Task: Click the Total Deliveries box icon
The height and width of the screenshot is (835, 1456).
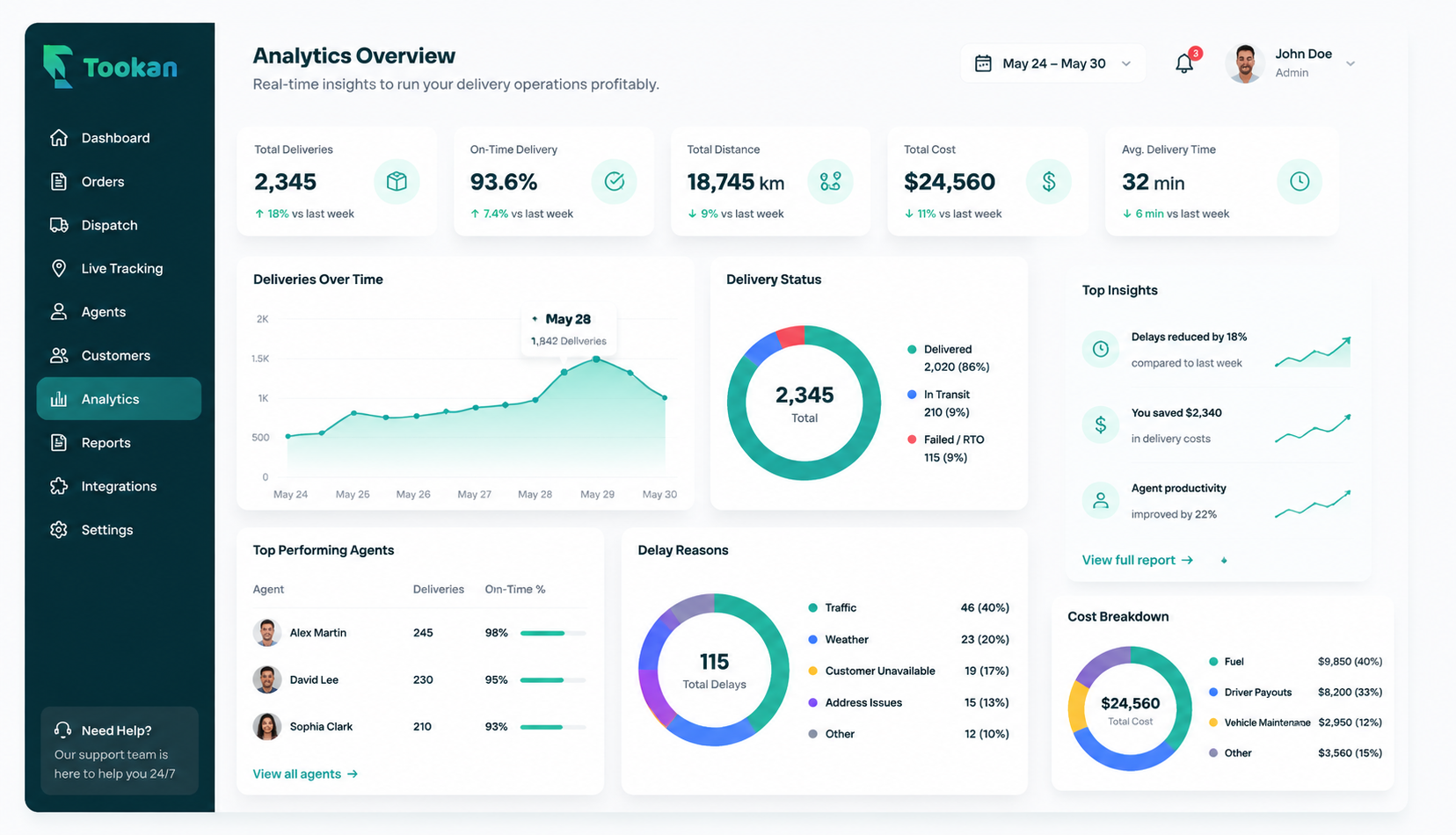Action: (397, 182)
